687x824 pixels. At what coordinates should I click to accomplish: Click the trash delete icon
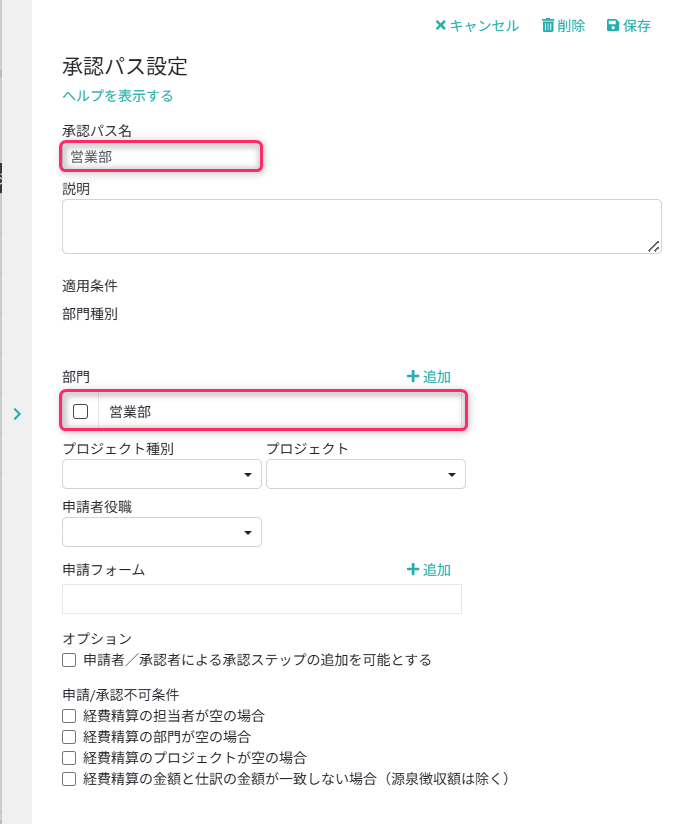pyautogui.click(x=548, y=26)
